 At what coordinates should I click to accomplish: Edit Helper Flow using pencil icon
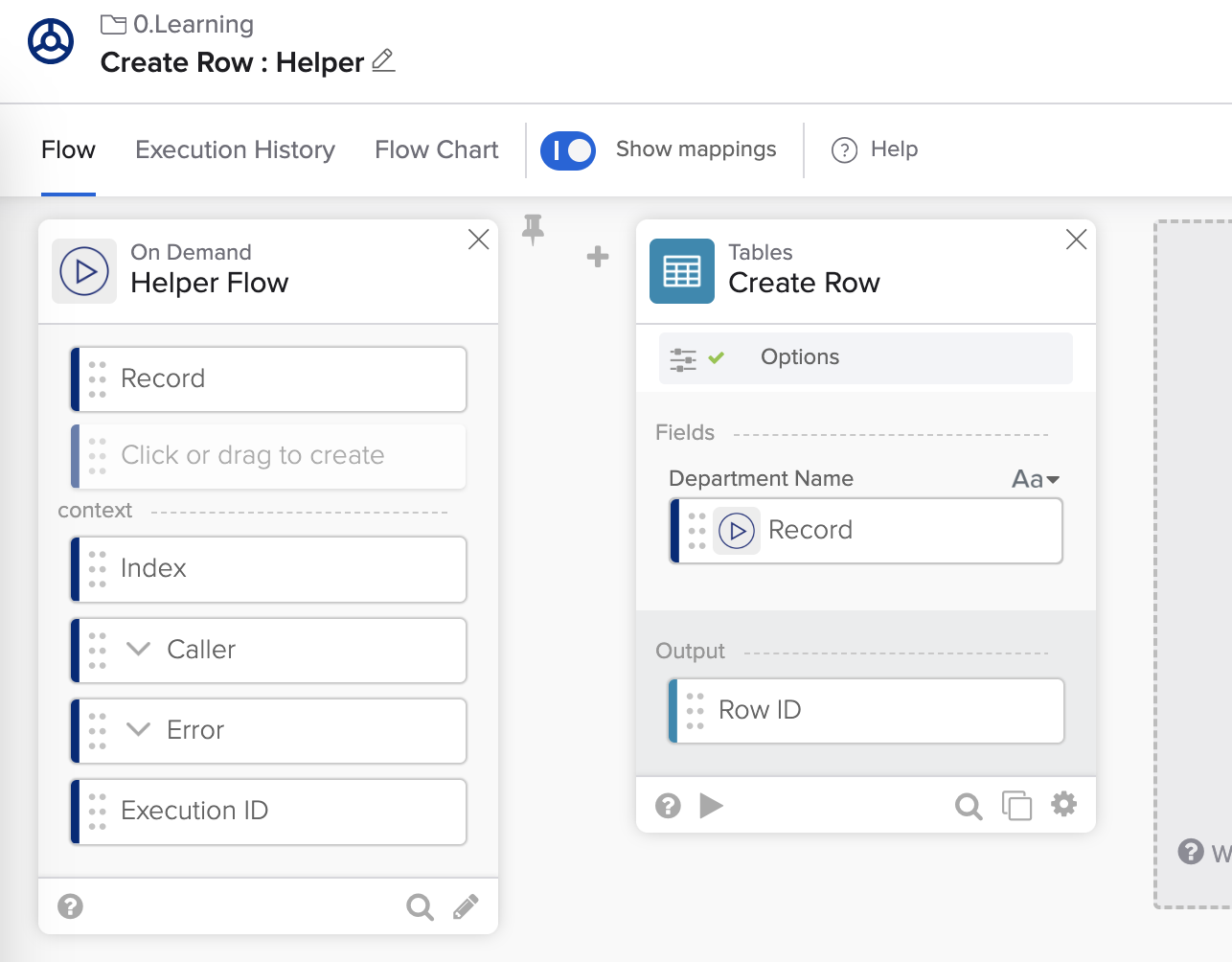point(467,905)
